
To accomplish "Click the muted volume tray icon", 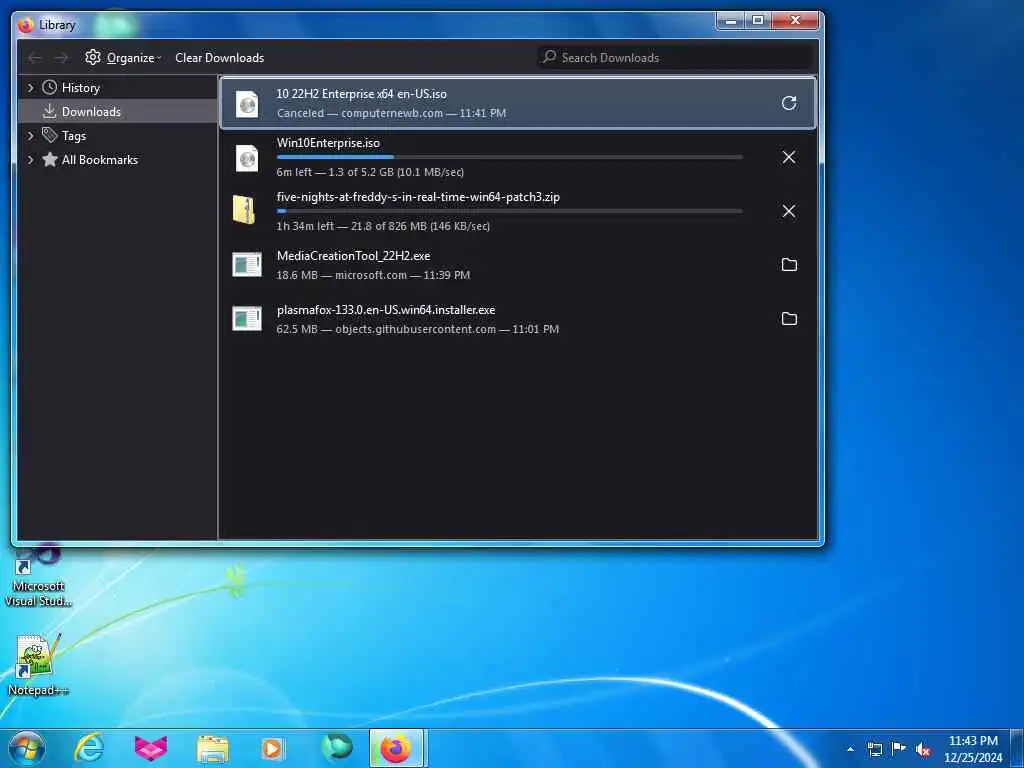I will tap(923, 750).
